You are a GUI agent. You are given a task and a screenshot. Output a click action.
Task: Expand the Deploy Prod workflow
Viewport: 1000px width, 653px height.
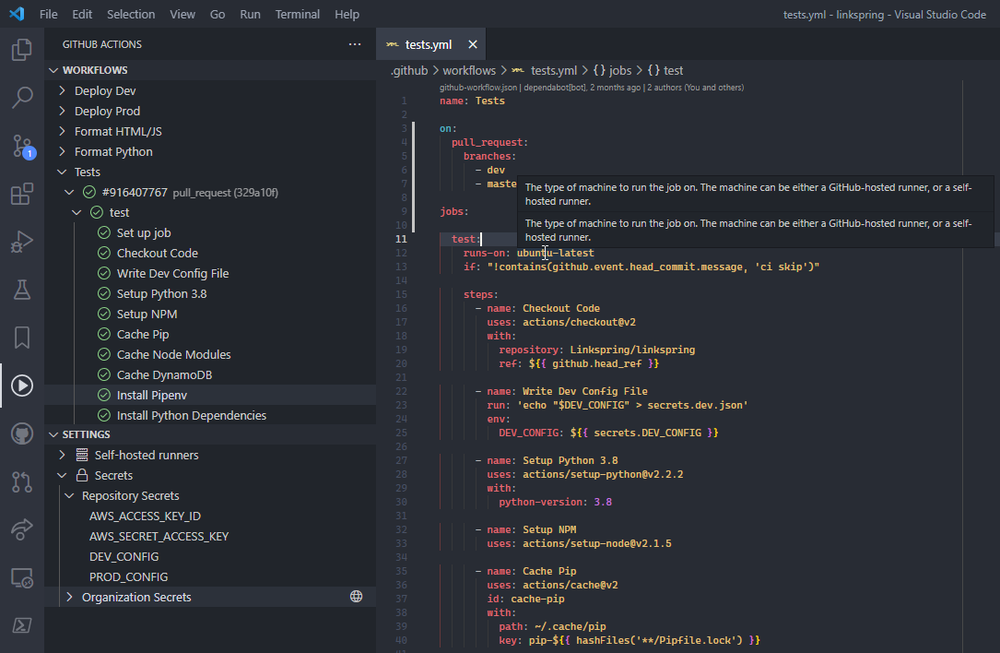click(62, 111)
